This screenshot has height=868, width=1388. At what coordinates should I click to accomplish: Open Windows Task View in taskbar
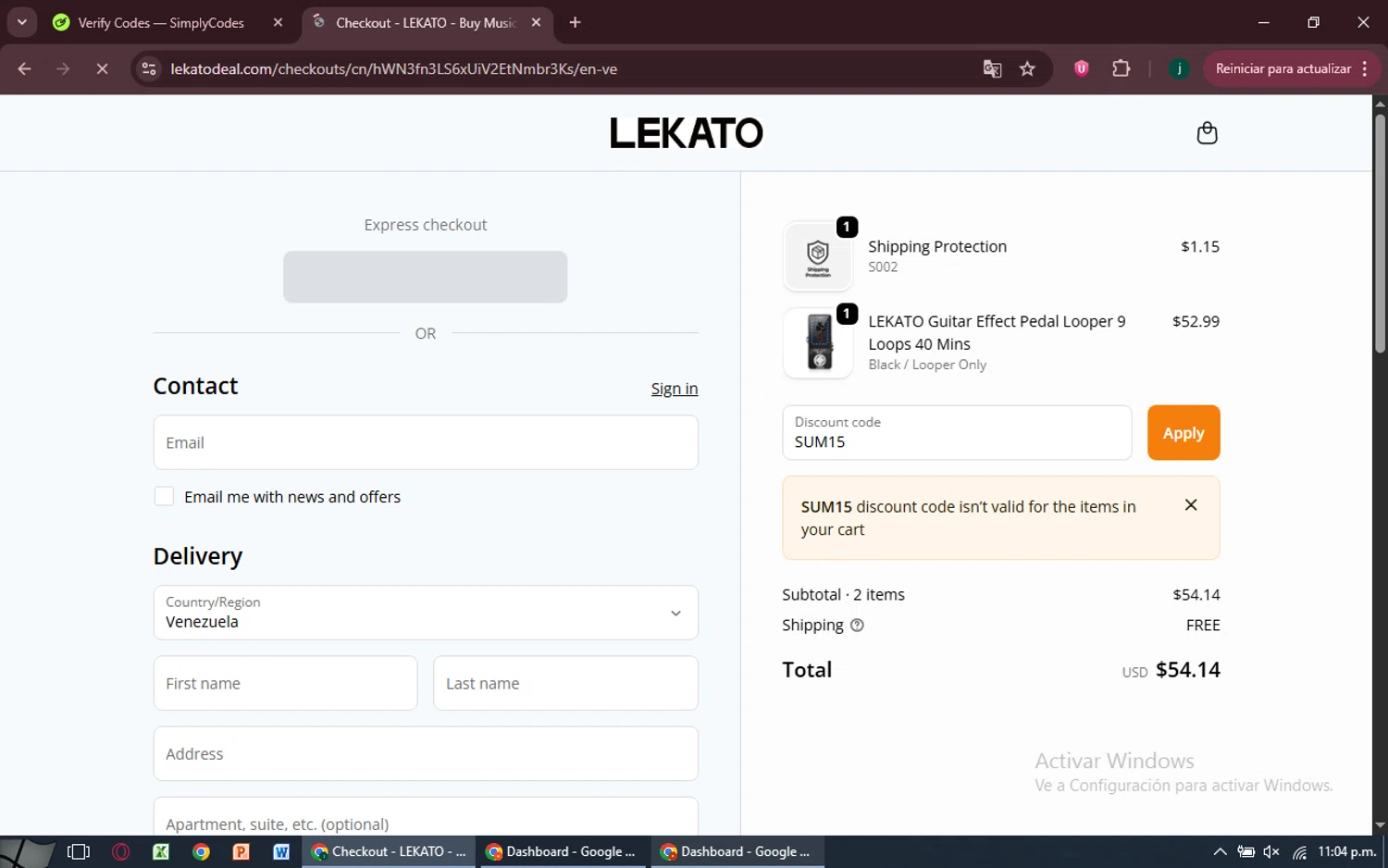coord(79,851)
